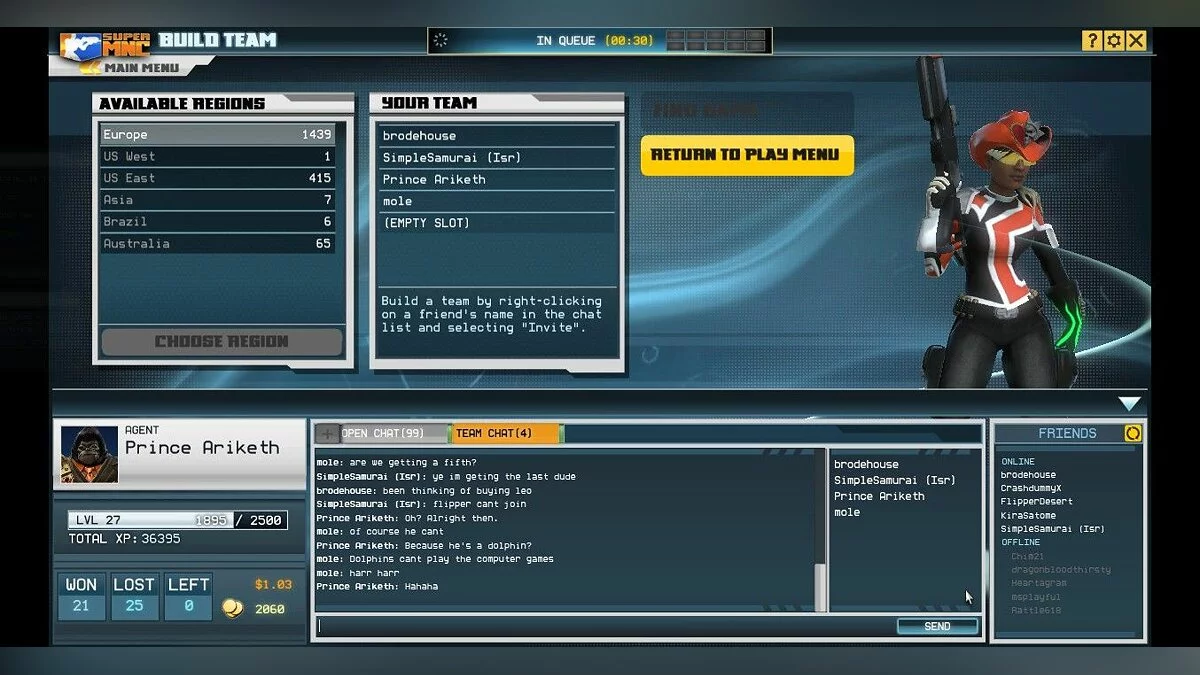This screenshot has width=1200, height=675.
Task: Select brodehouse in Your Team list
Action: click(x=497, y=136)
